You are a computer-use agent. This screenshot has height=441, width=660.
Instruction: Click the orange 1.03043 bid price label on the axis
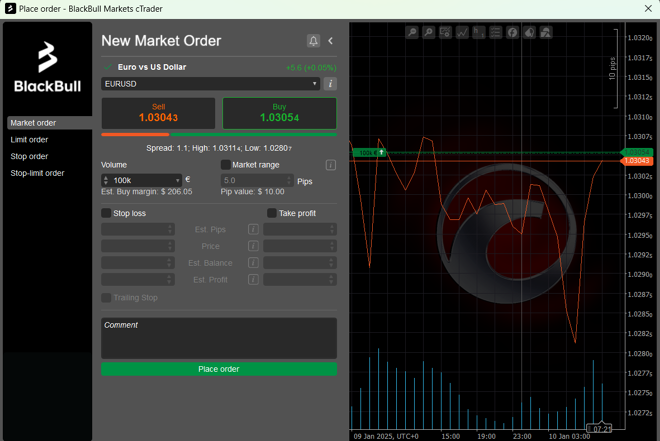tap(636, 161)
